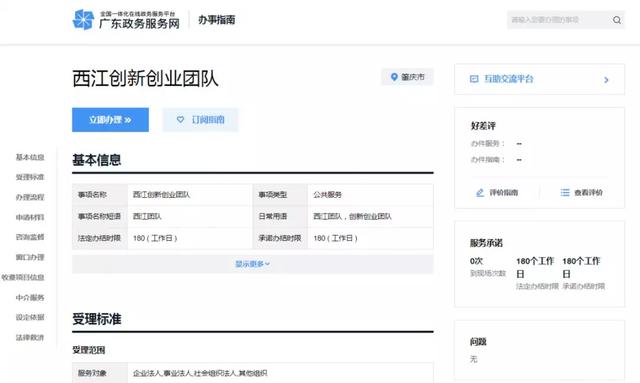The height and width of the screenshot is (383, 640).
Task: Go to 窗口办理 in the side navigation
Action: coord(30,257)
